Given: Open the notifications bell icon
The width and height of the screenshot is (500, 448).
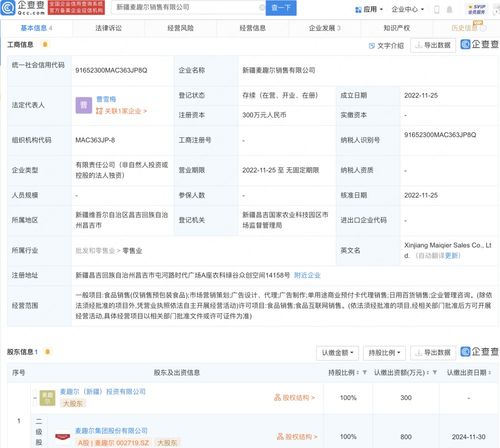Looking at the screenshot, I should [x=449, y=9].
